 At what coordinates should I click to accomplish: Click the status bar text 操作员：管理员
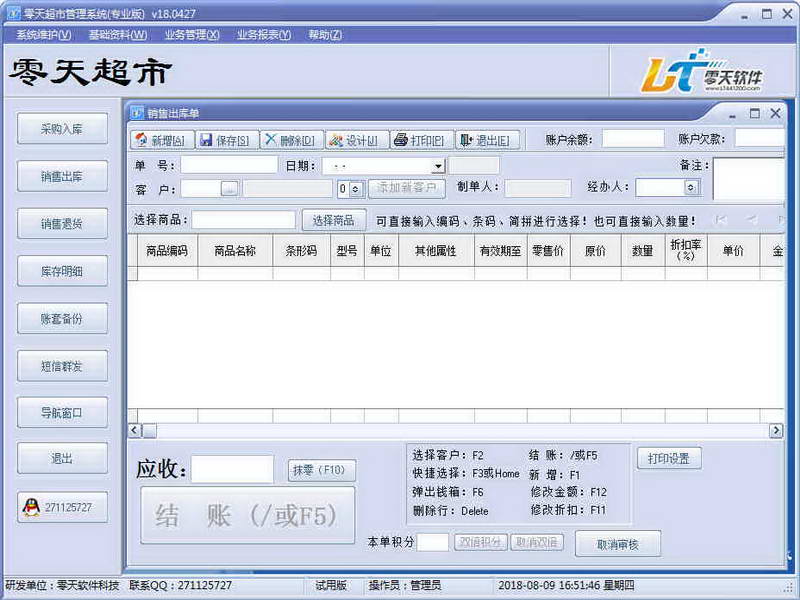coord(405,585)
